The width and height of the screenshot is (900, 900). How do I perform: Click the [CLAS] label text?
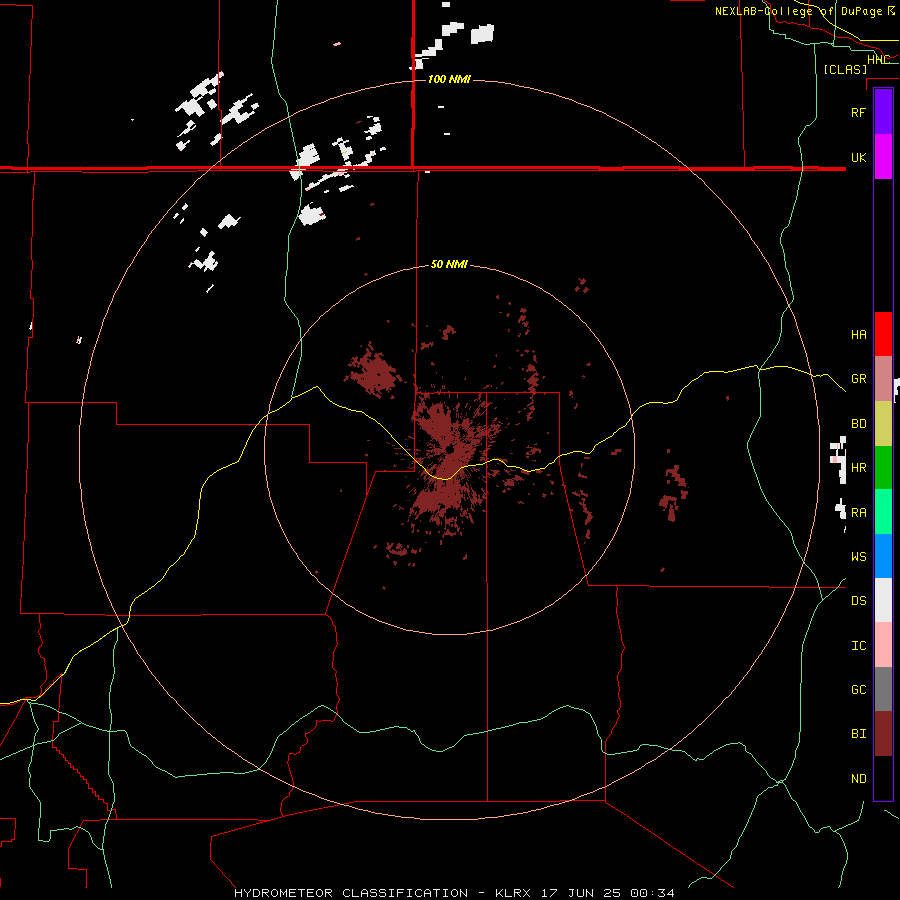tap(845, 69)
